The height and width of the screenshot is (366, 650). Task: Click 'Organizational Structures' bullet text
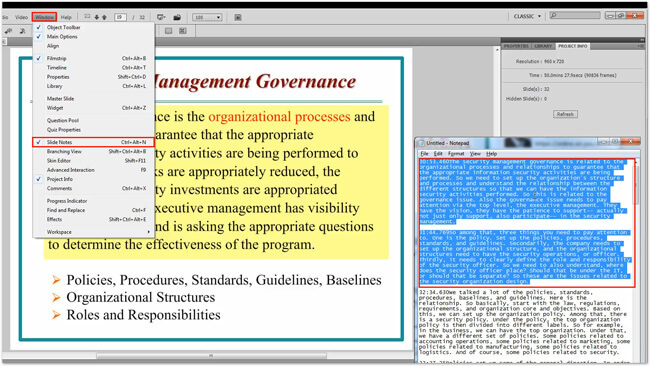141,297
